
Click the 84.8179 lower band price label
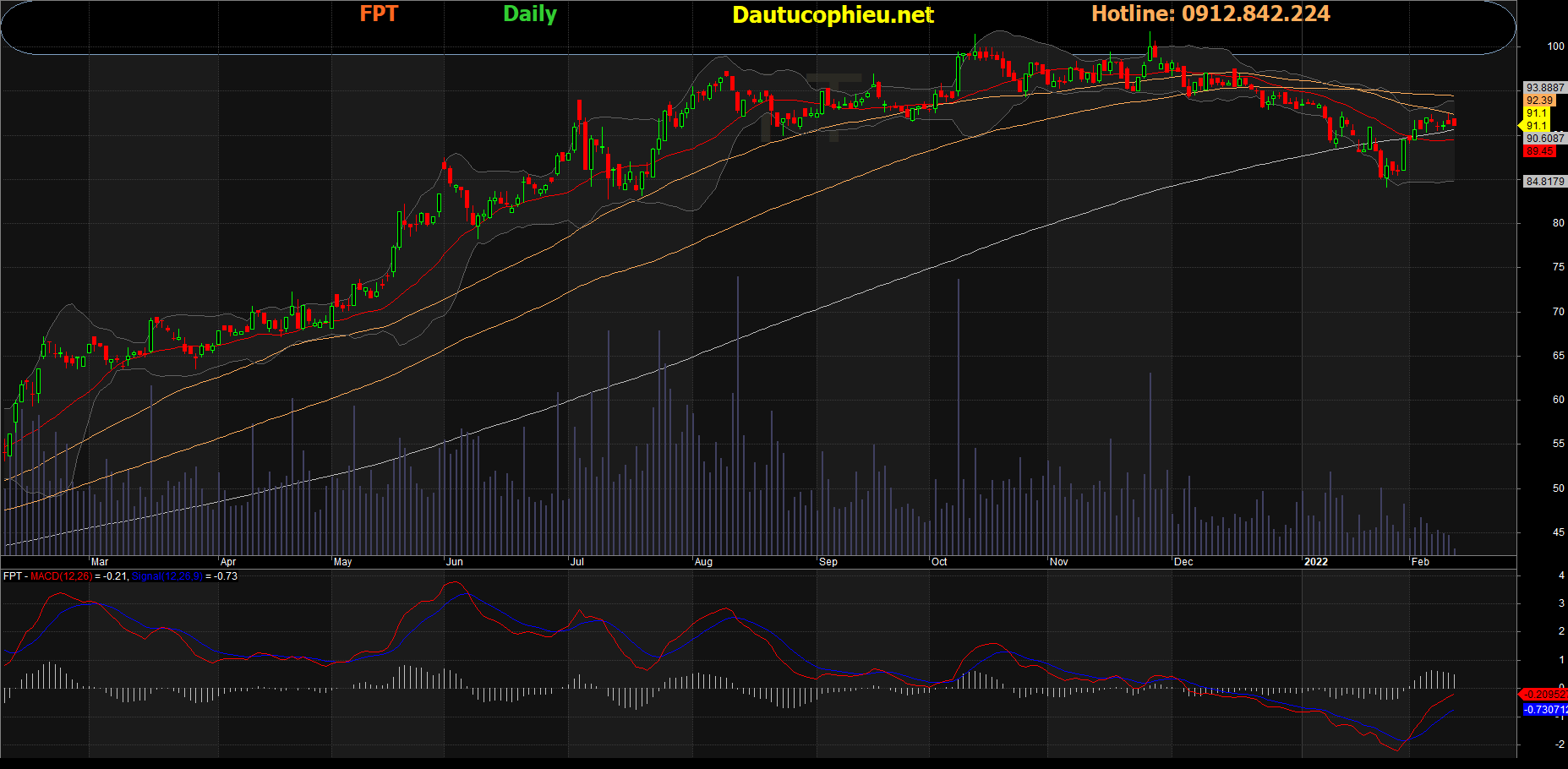pos(1544,182)
